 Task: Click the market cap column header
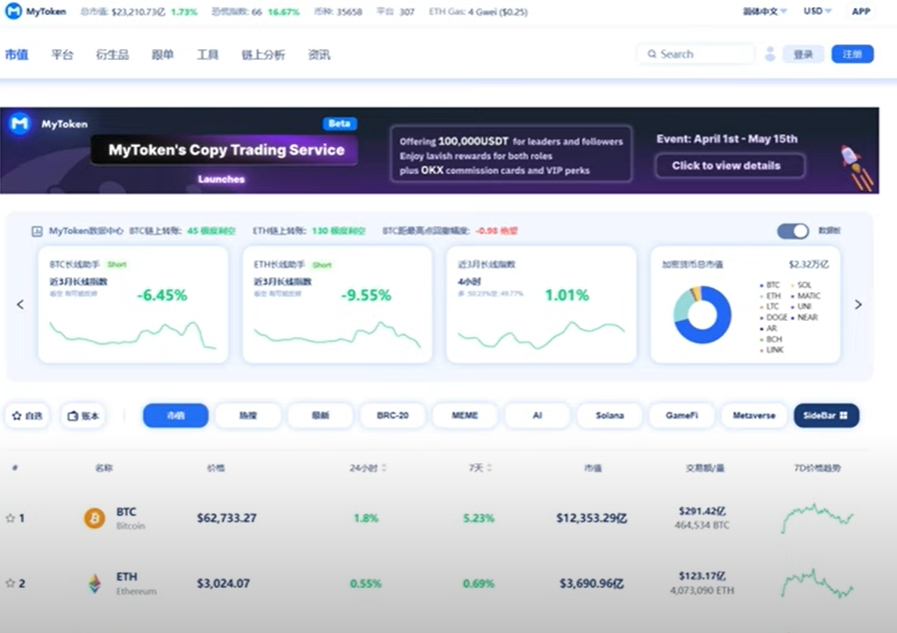click(x=593, y=468)
